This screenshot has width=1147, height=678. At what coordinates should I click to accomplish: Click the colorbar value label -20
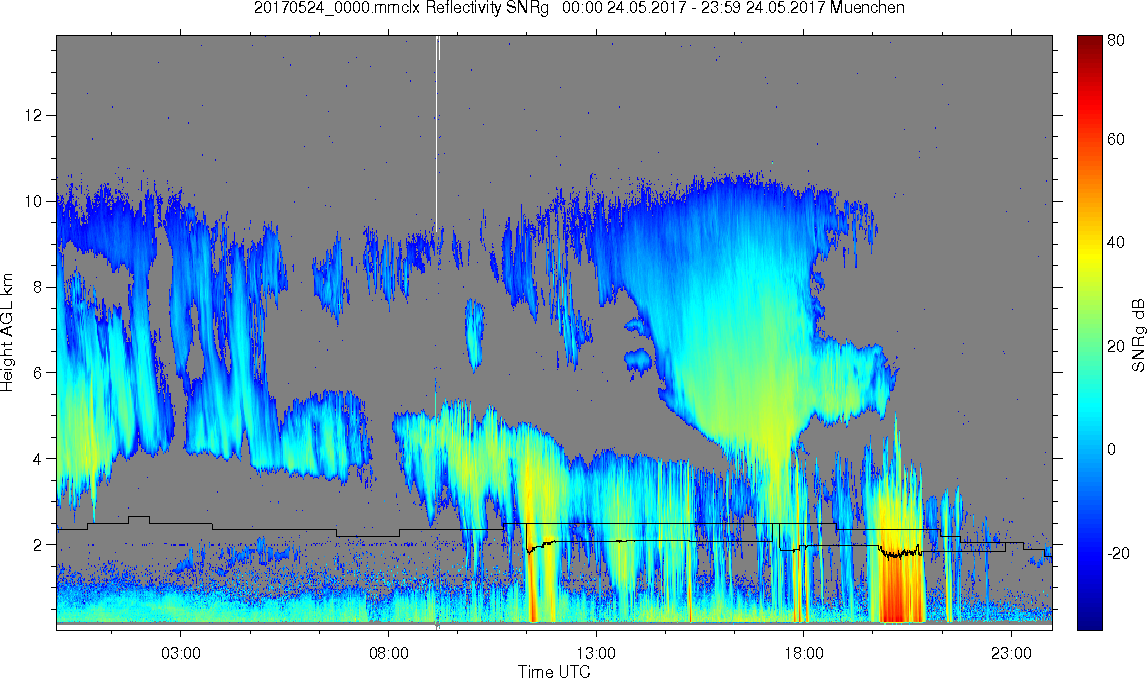tap(1118, 553)
